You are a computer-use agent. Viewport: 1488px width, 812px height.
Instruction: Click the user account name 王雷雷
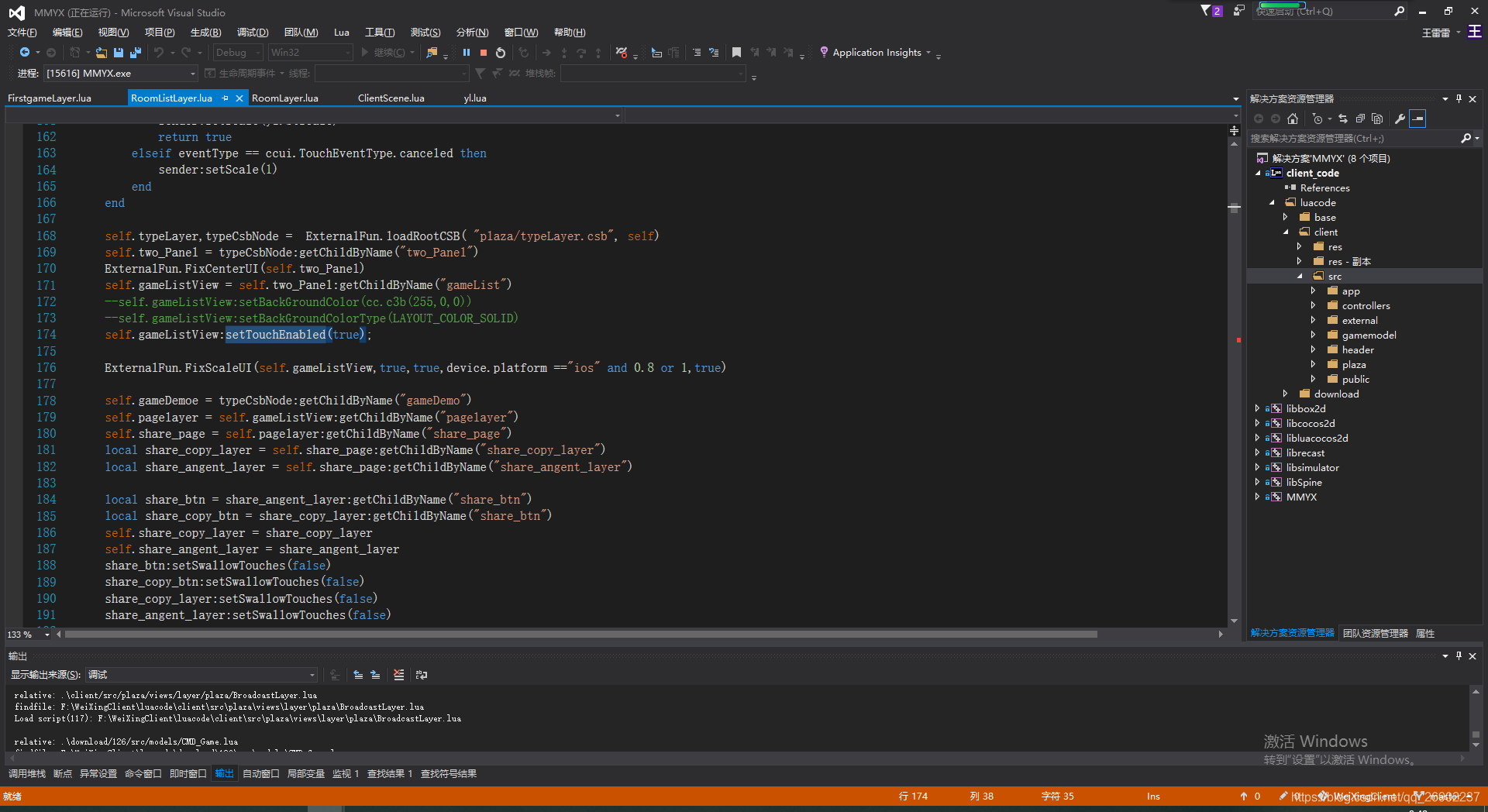click(1435, 33)
